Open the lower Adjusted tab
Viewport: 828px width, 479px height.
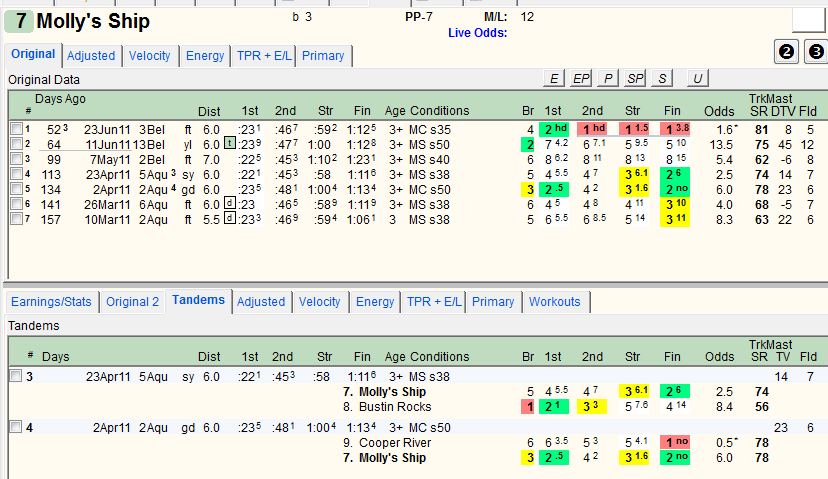coord(261,302)
